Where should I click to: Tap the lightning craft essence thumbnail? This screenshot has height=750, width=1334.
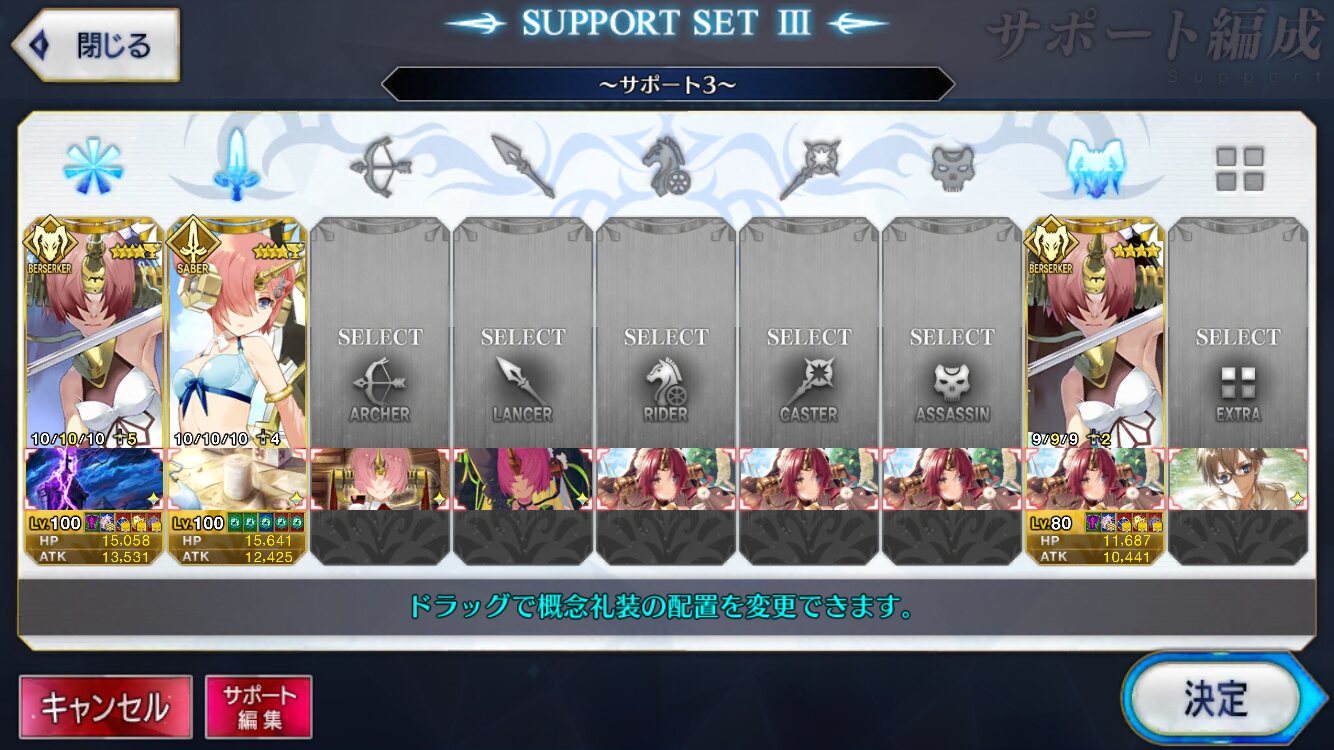(x=94, y=480)
